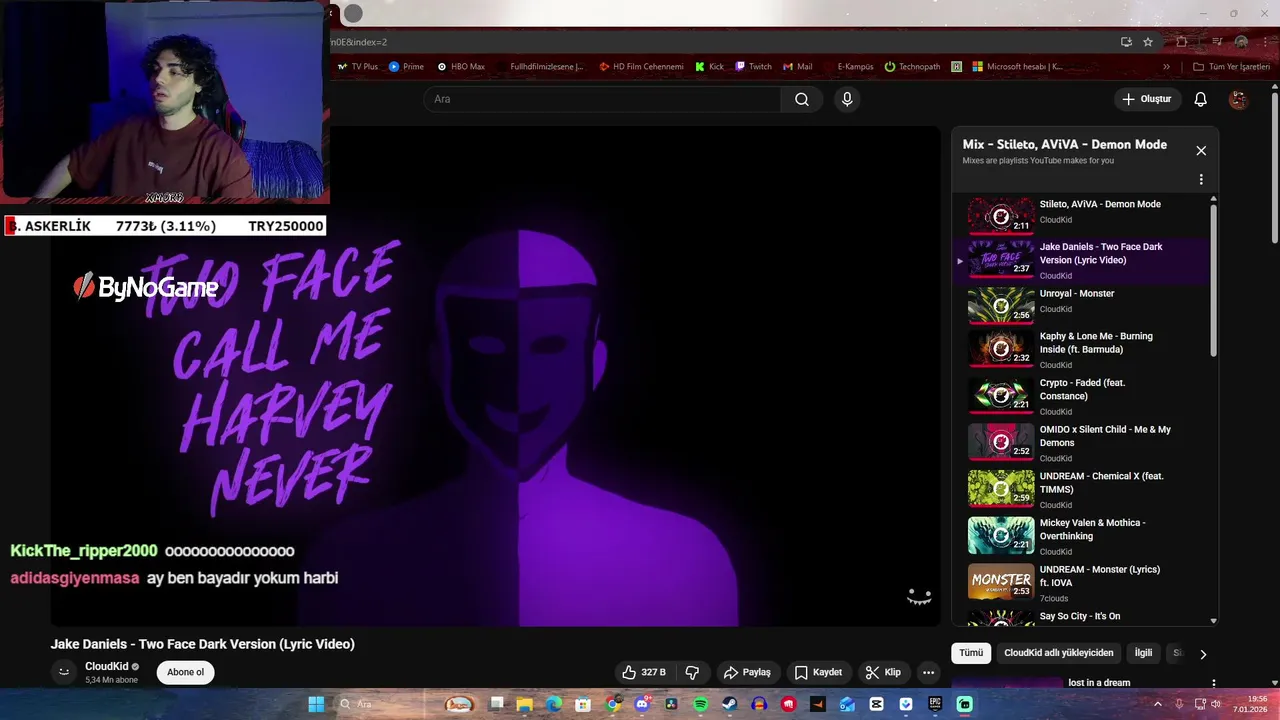1280x720 pixels.
Task: Play 'UNDREAM - Chemical X (feat. TIMMS)'
Action: (1083, 489)
